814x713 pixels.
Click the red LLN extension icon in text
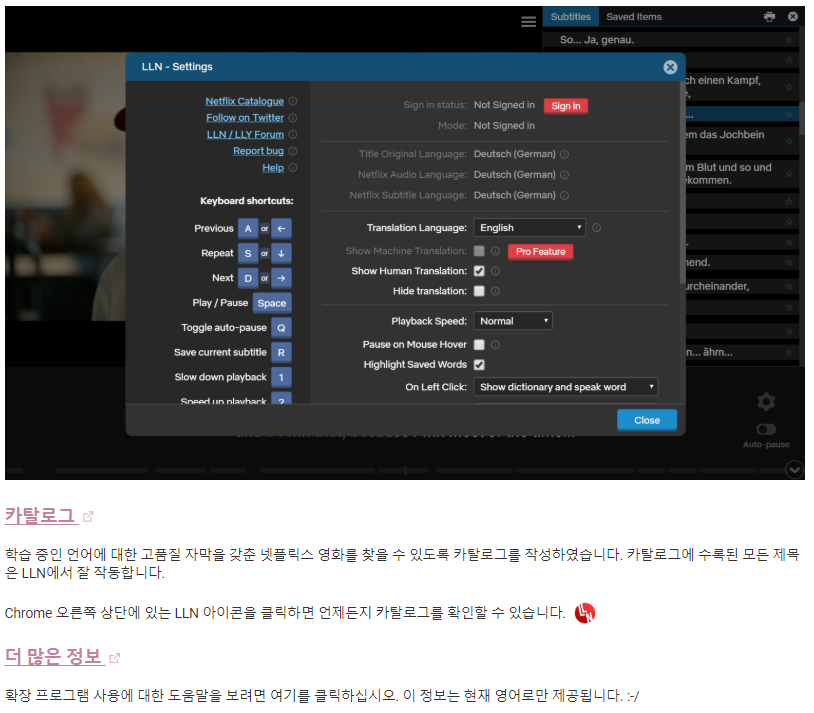(585, 613)
